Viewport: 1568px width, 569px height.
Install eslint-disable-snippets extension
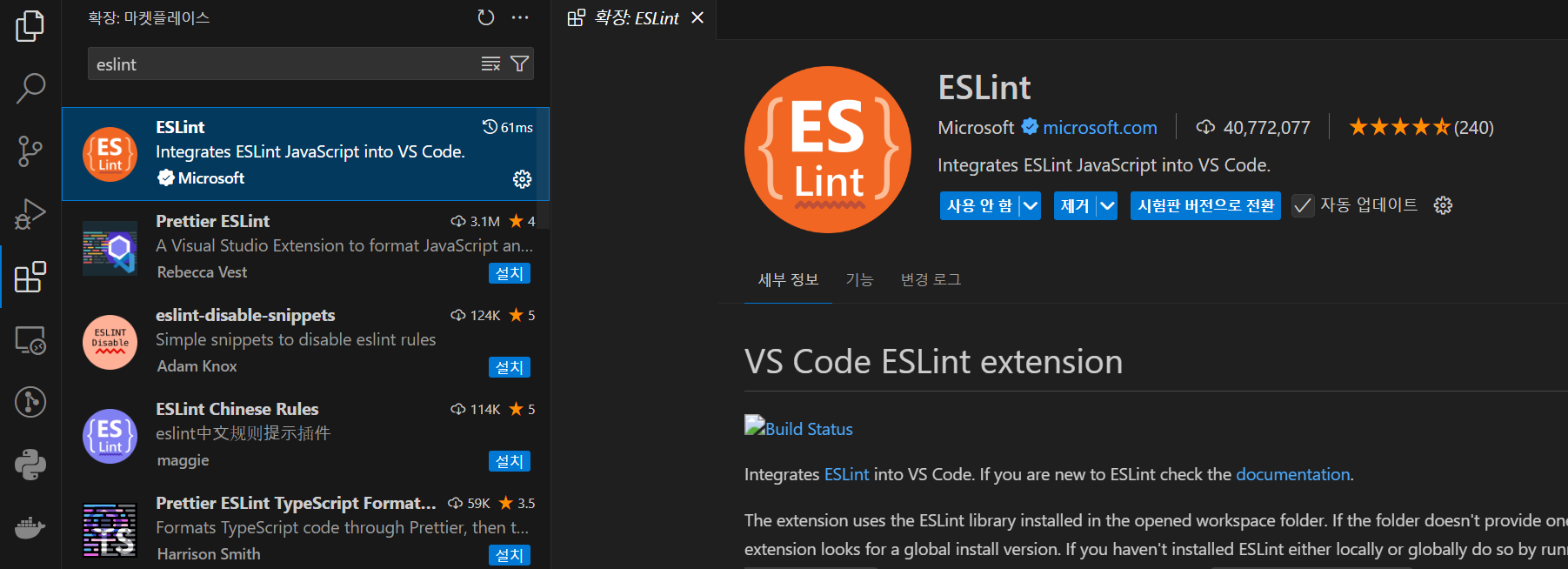(510, 367)
